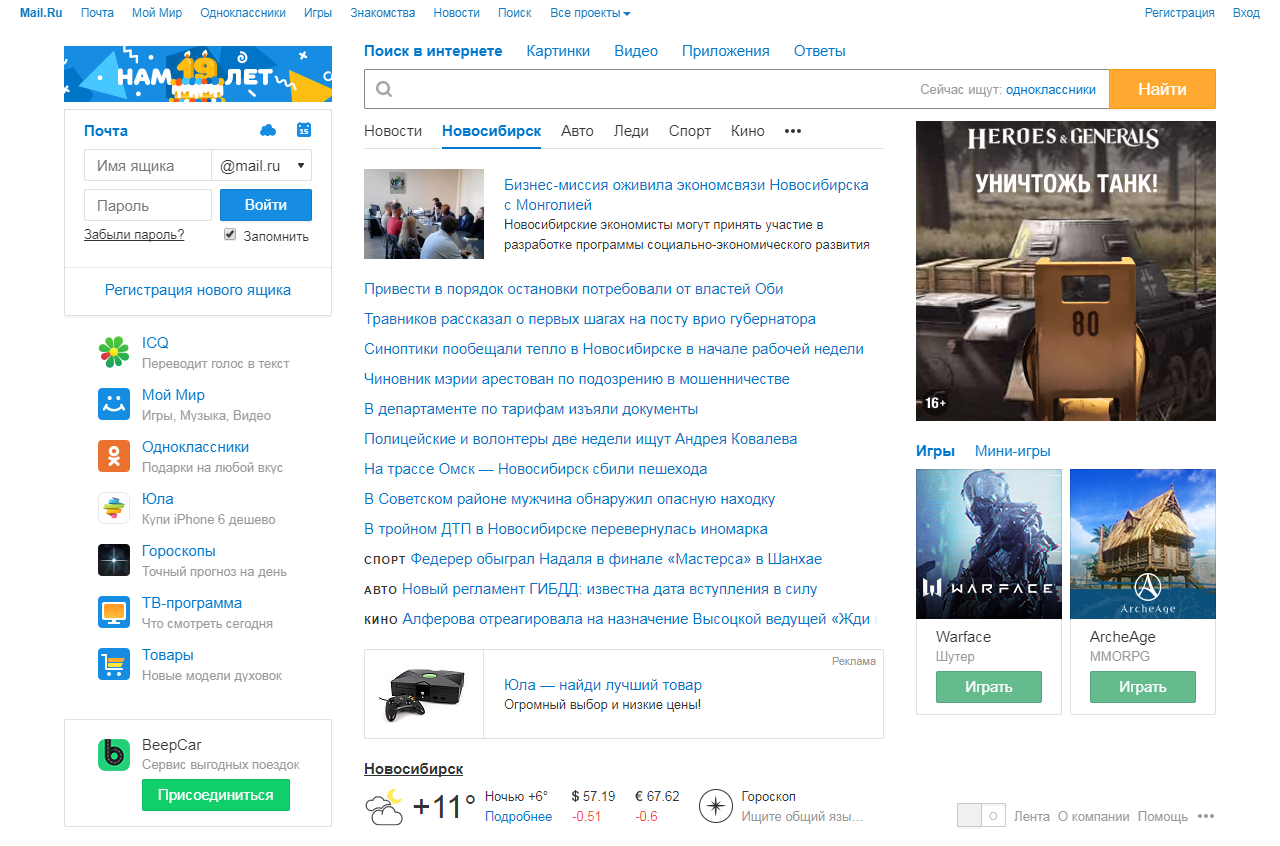Image resolution: width=1280 pixels, height=846 pixels.
Task: Open Федерер обыграл Надаля headline
Action: [616, 559]
